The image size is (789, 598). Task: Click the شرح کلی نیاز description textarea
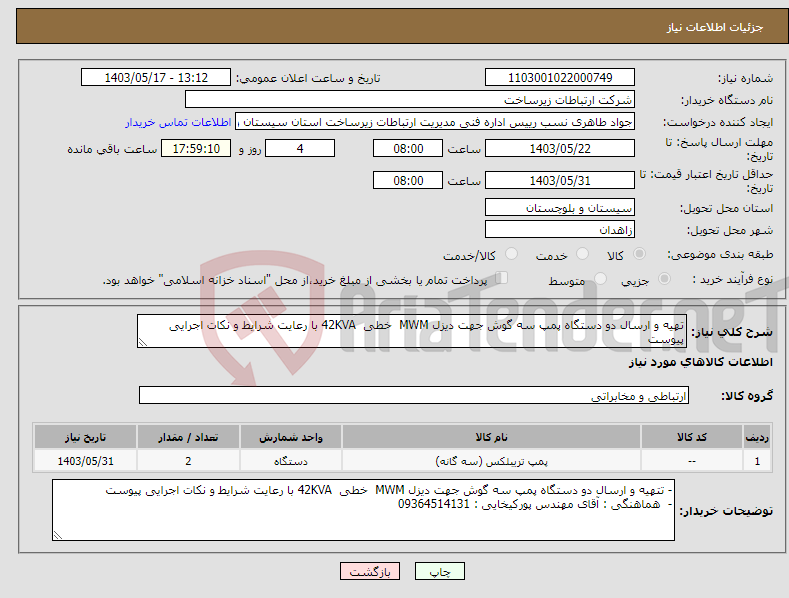pos(412,331)
